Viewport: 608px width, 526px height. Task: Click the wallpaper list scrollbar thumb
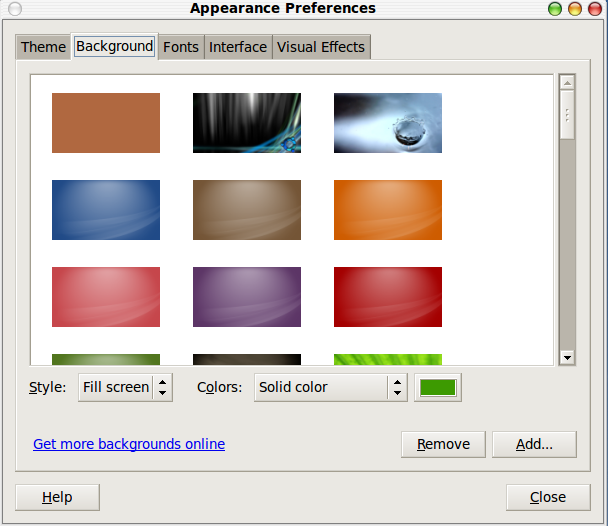pyautogui.click(x=567, y=115)
